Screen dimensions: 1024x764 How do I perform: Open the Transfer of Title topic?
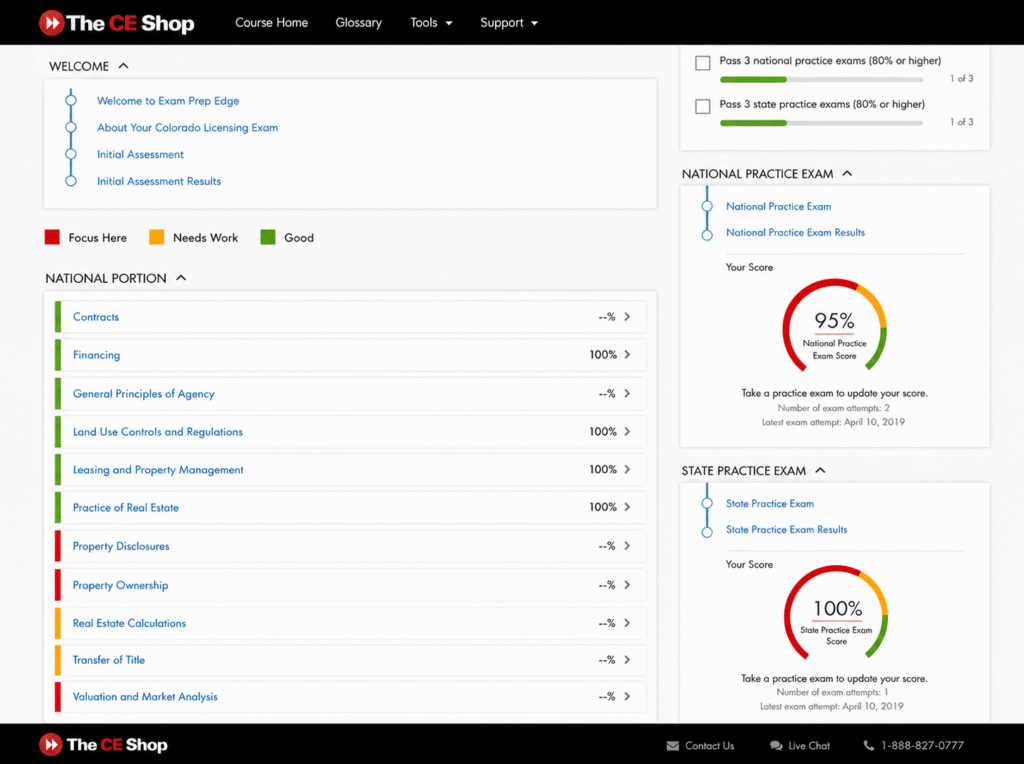109,660
